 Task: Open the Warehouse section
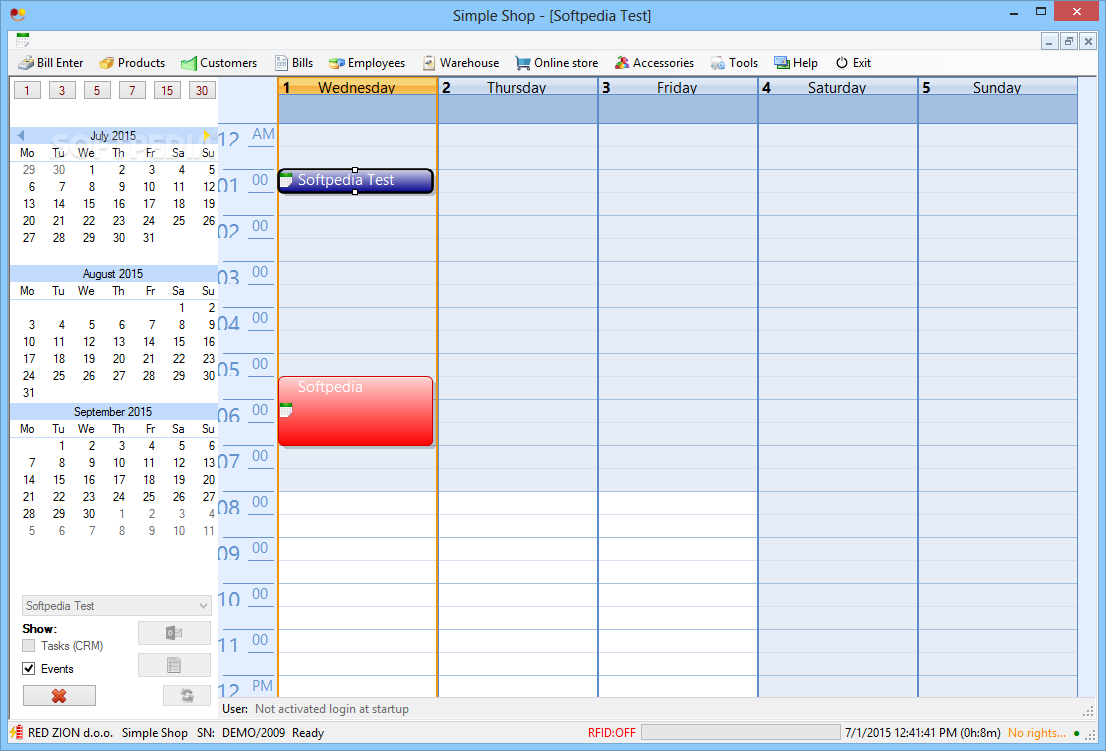click(x=461, y=63)
